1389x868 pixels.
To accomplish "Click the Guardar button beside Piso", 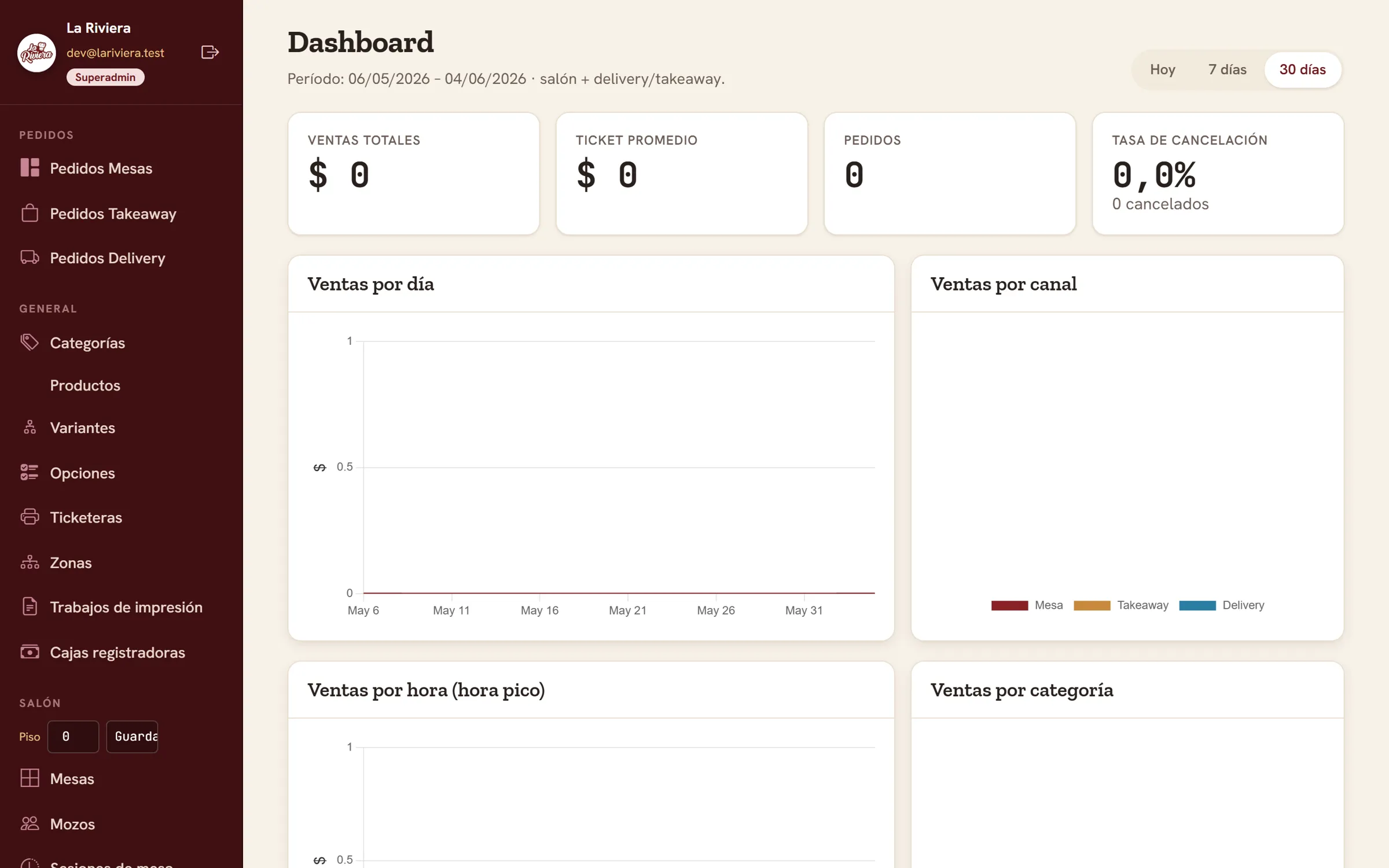I will pyautogui.click(x=132, y=736).
